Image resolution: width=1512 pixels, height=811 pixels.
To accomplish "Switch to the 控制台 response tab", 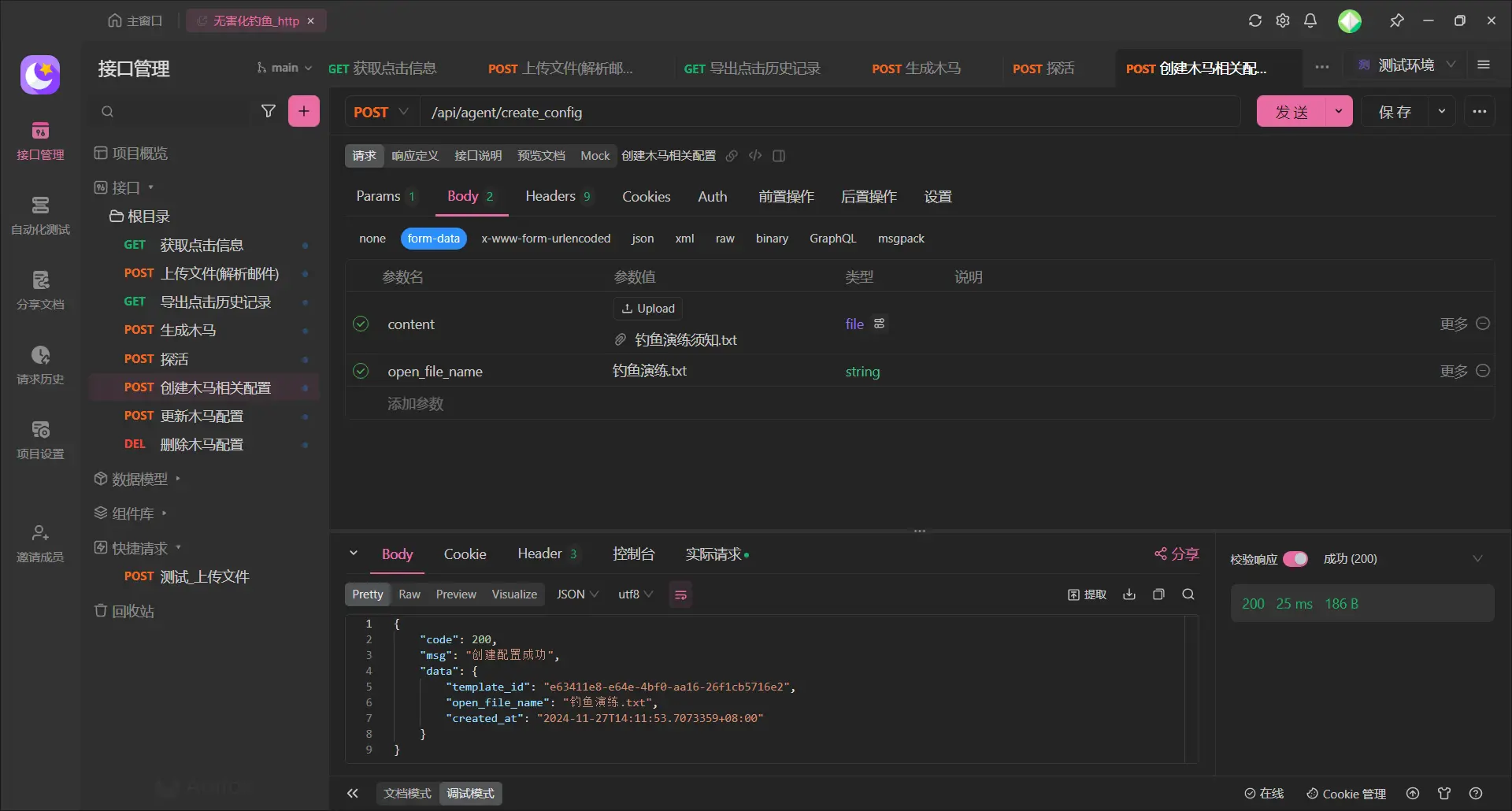I will pyautogui.click(x=634, y=554).
